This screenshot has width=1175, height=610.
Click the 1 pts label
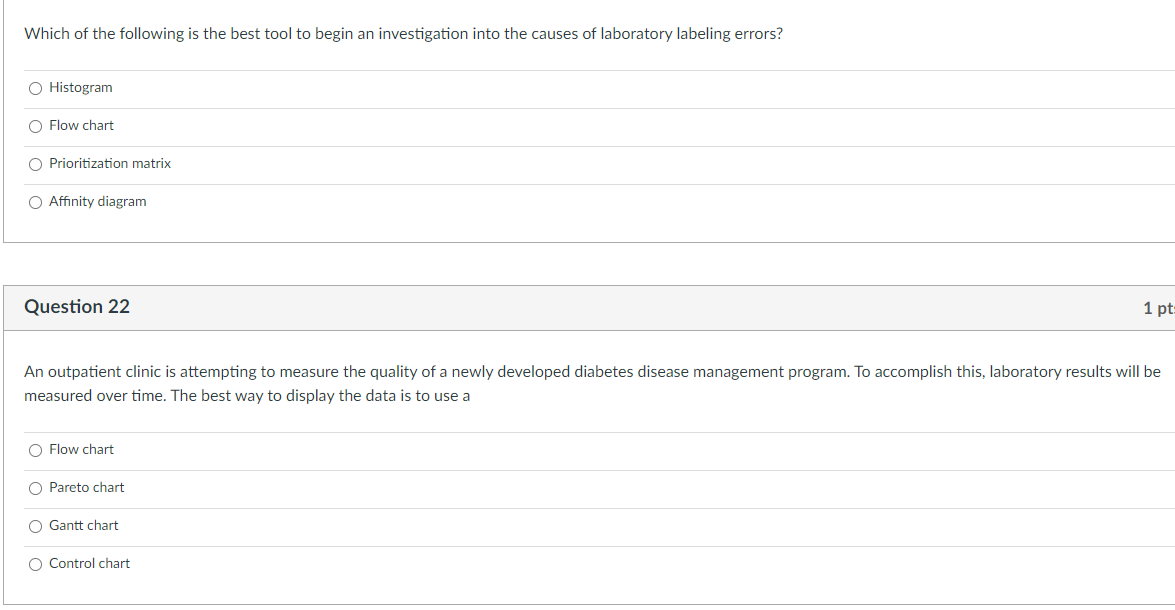coord(1160,307)
